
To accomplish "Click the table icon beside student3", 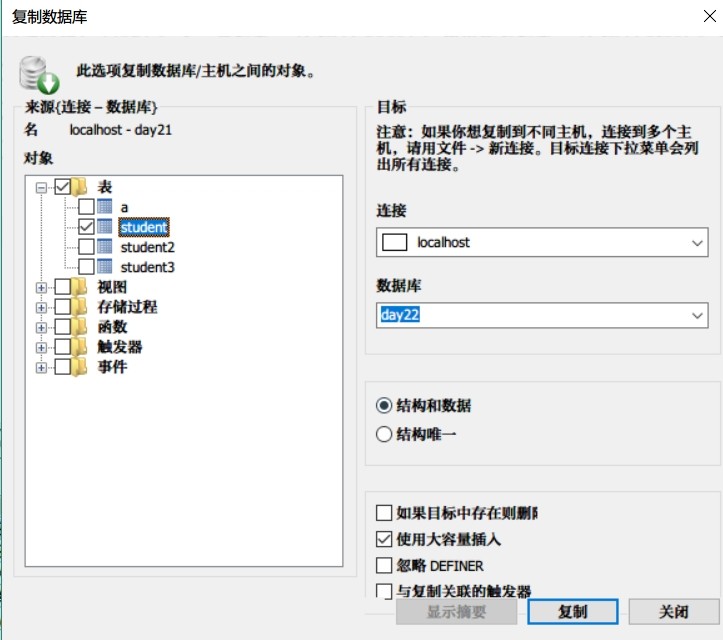I will 105,267.
